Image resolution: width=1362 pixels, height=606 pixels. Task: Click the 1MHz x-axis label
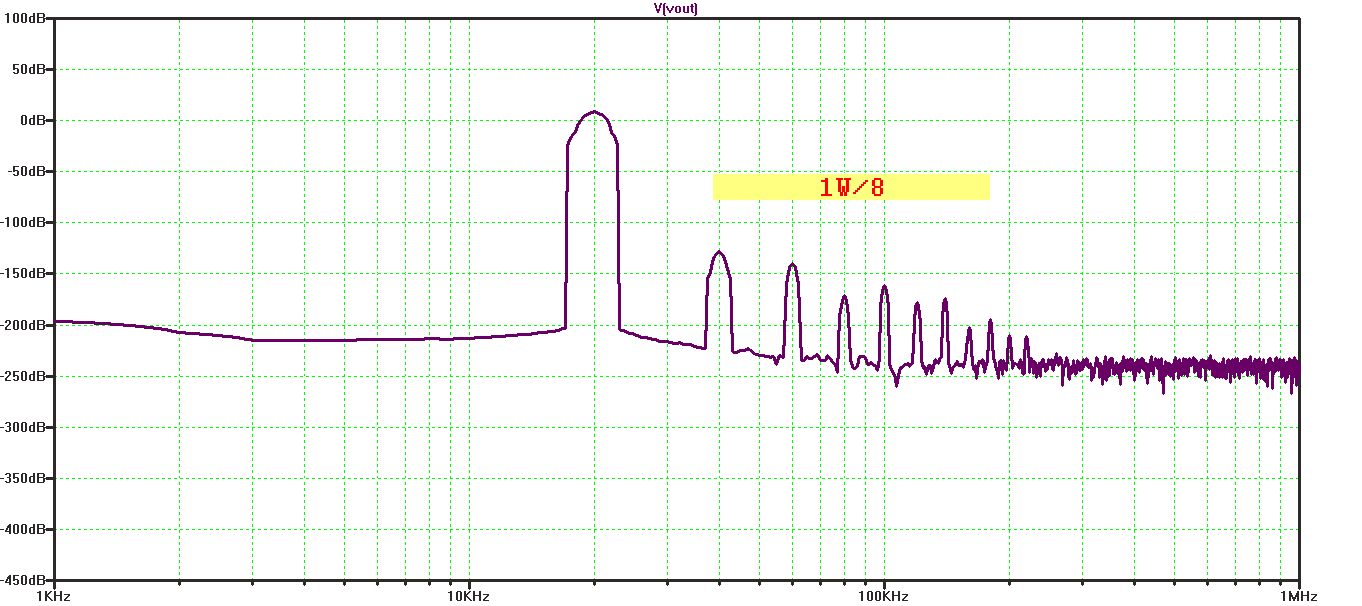pyautogui.click(x=1299, y=597)
